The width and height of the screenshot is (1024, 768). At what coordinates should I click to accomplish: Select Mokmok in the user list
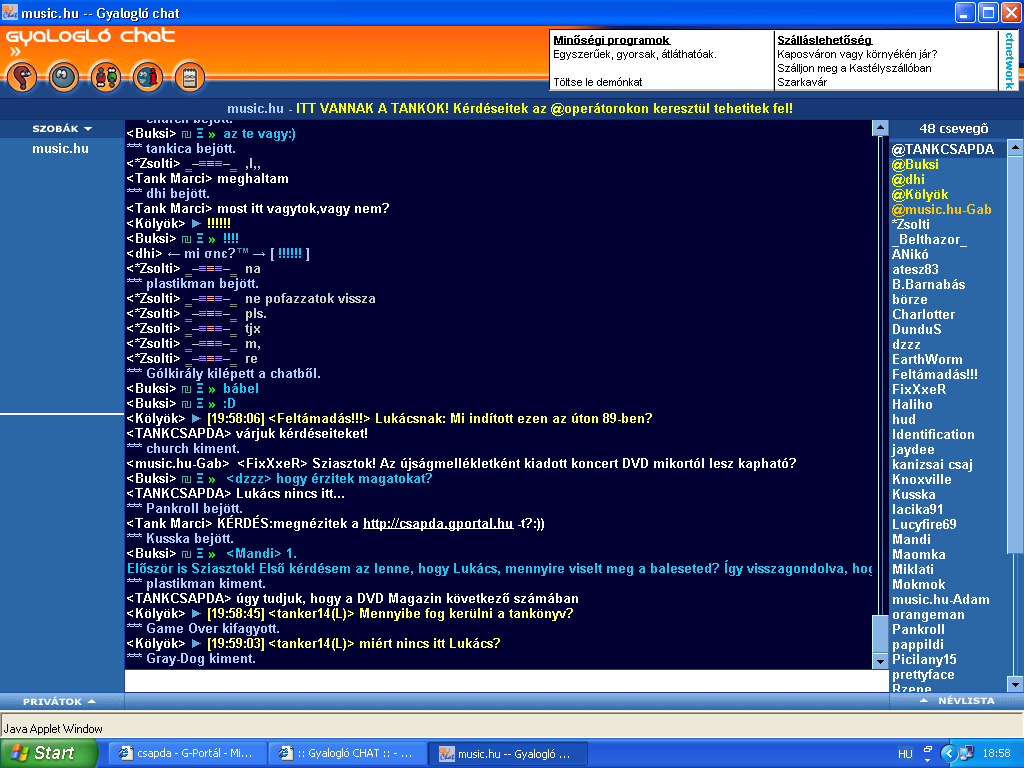(918, 585)
